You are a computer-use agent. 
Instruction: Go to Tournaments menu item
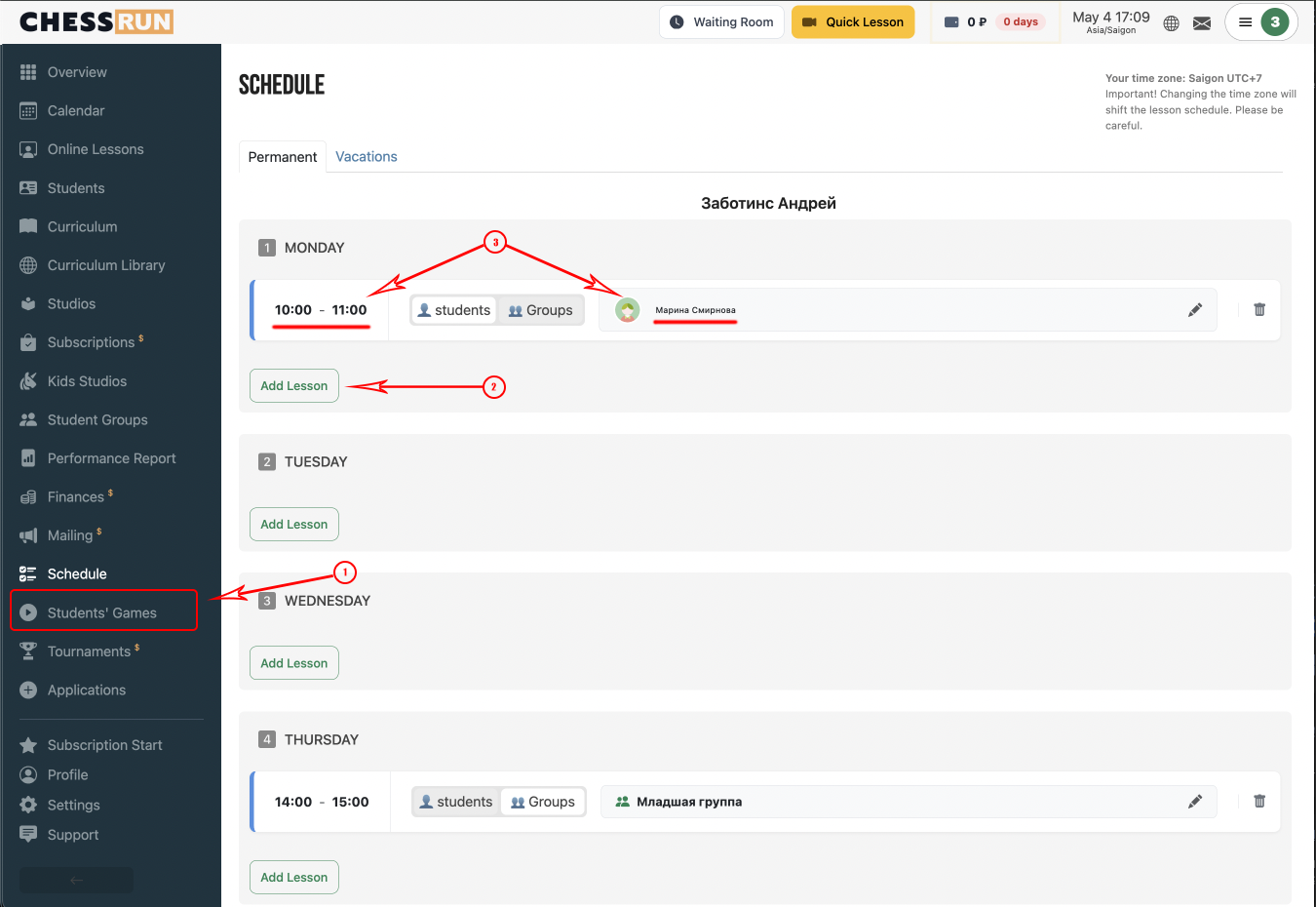89,651
